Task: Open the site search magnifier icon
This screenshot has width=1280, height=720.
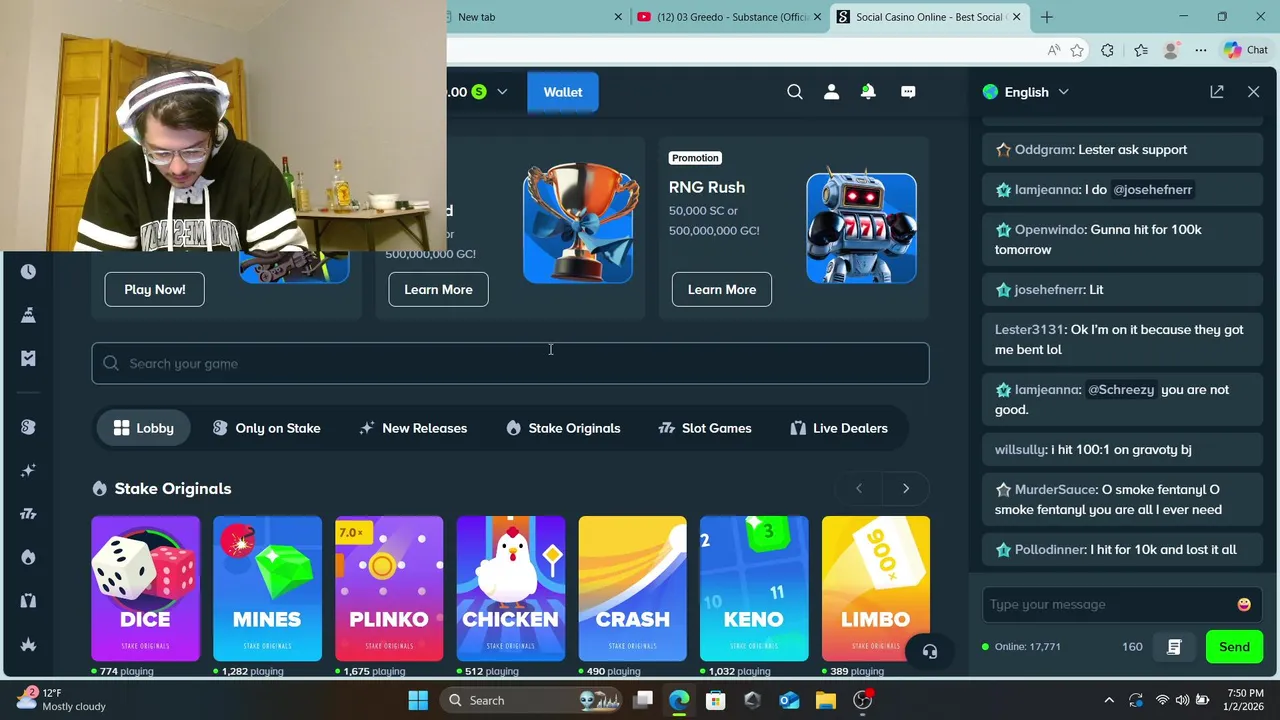Action: tap(795, 92)
